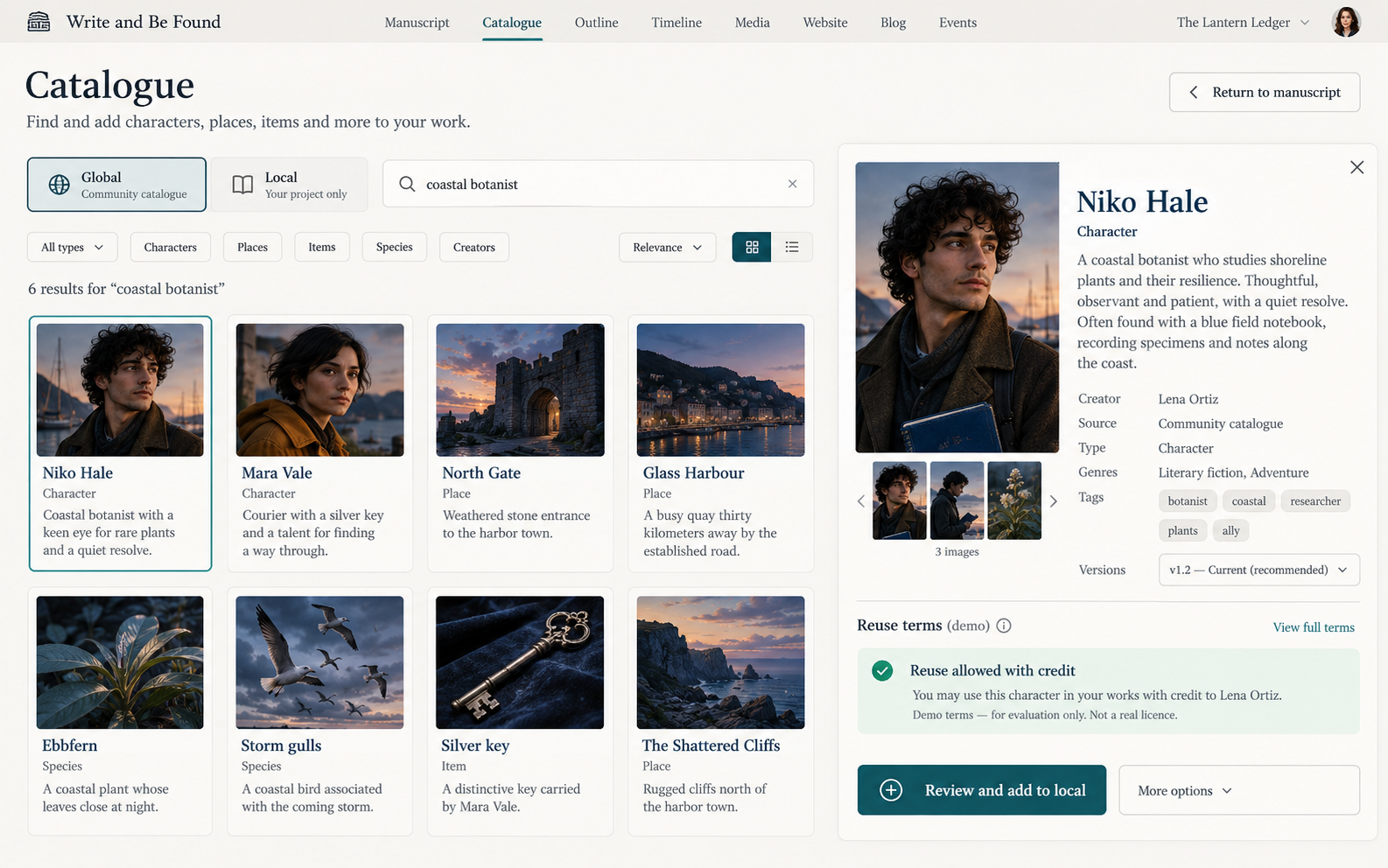Image resolution: width=1388 pixels, height=868 pixels.
Task: Switch to list view
Action: (792, 248)
